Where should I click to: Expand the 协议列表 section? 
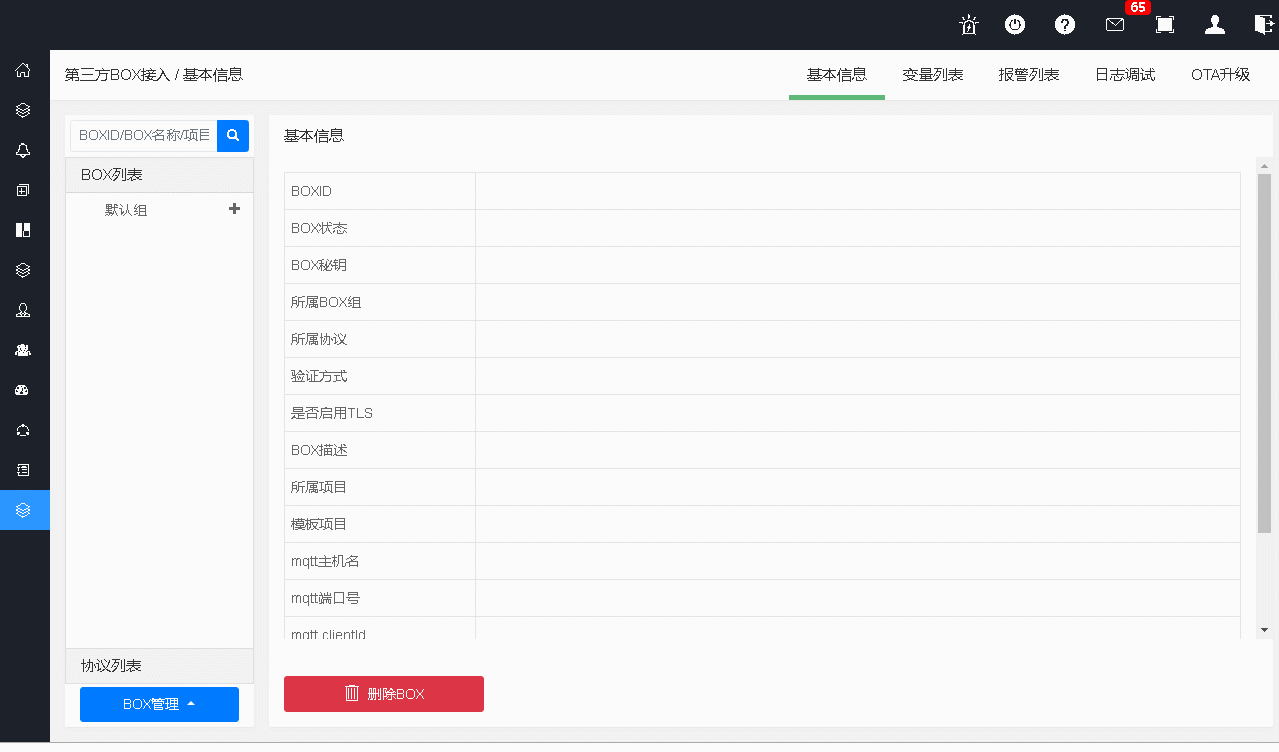tap(160, 666)
